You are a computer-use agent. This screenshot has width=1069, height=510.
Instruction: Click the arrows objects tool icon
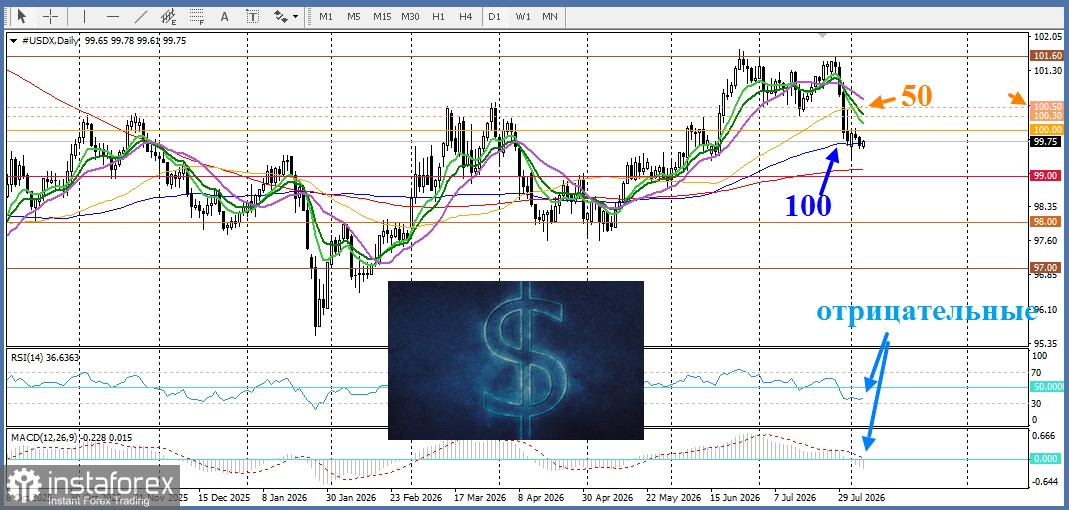pos(280,16)
